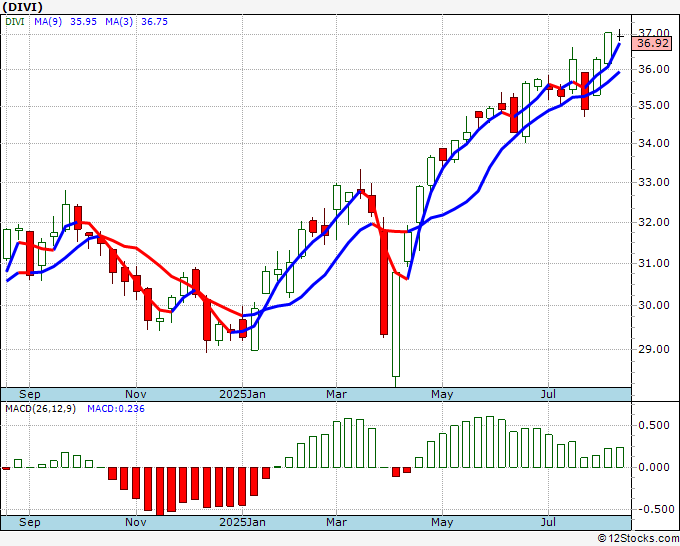This screenshot has height=546, width=680.
Task: Click the 33.00 price axis label
Action: [654, 182]
